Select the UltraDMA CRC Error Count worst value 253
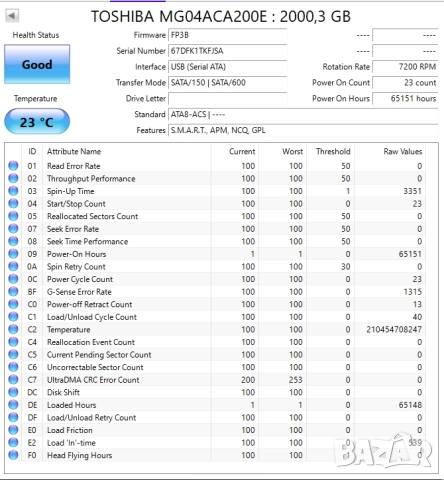Screen dimensions: 444x480 click(295, 380)
